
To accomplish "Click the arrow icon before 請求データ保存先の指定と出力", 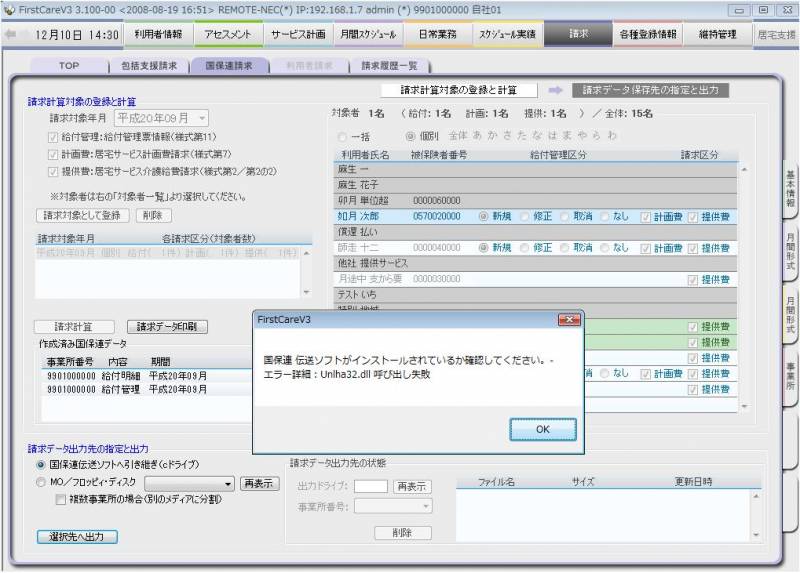I will [555, 90].
